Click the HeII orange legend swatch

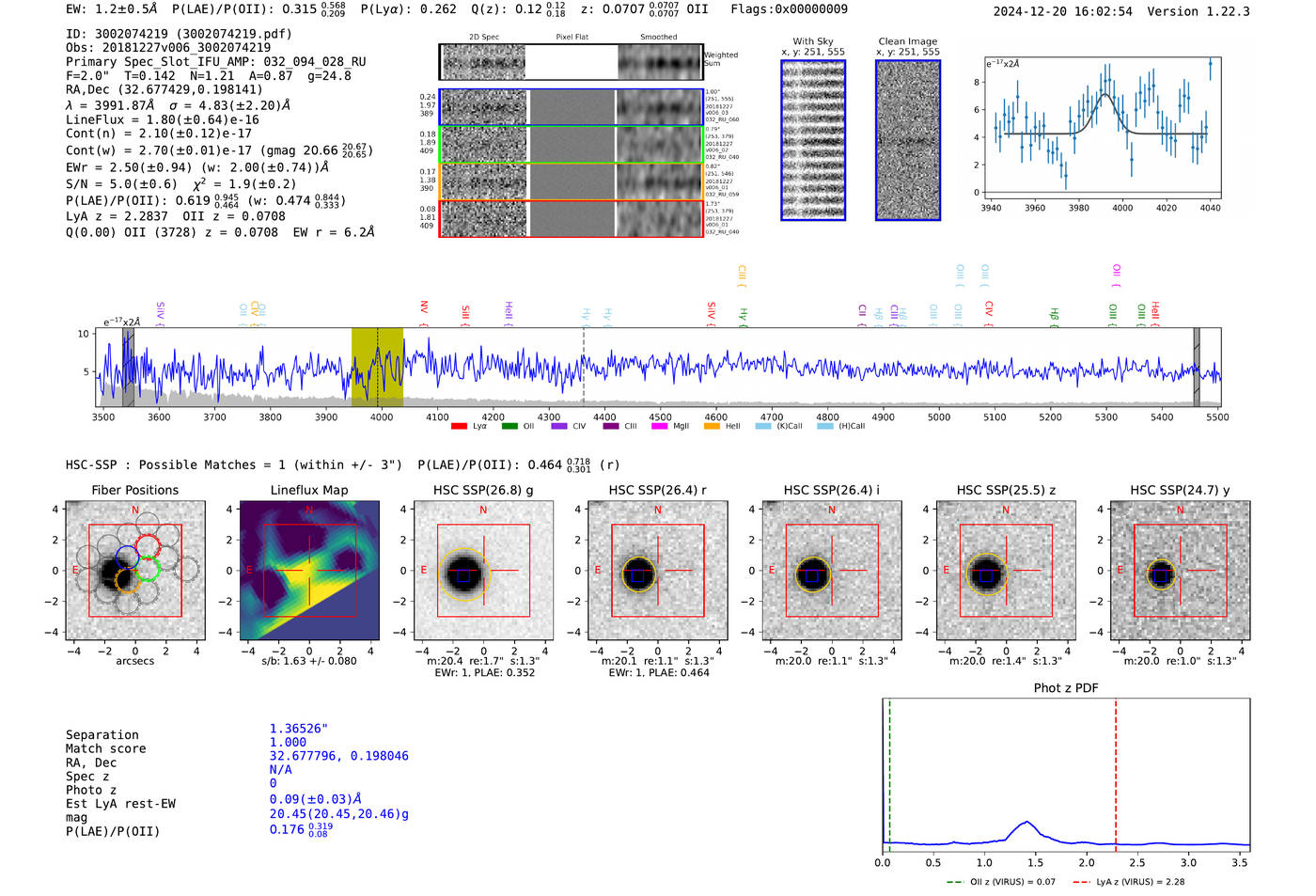712,426
